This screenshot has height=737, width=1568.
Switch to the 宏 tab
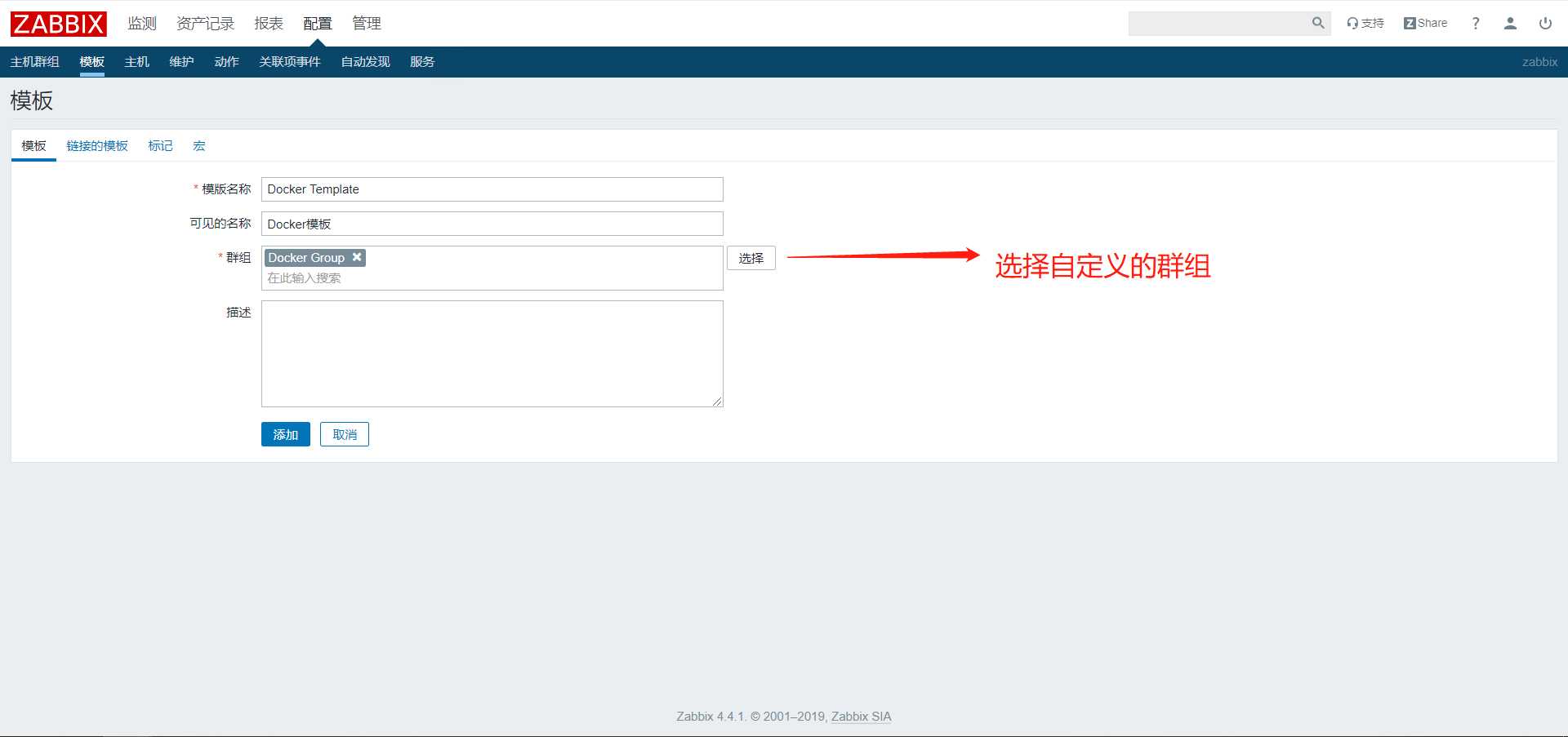pos(199,146)
